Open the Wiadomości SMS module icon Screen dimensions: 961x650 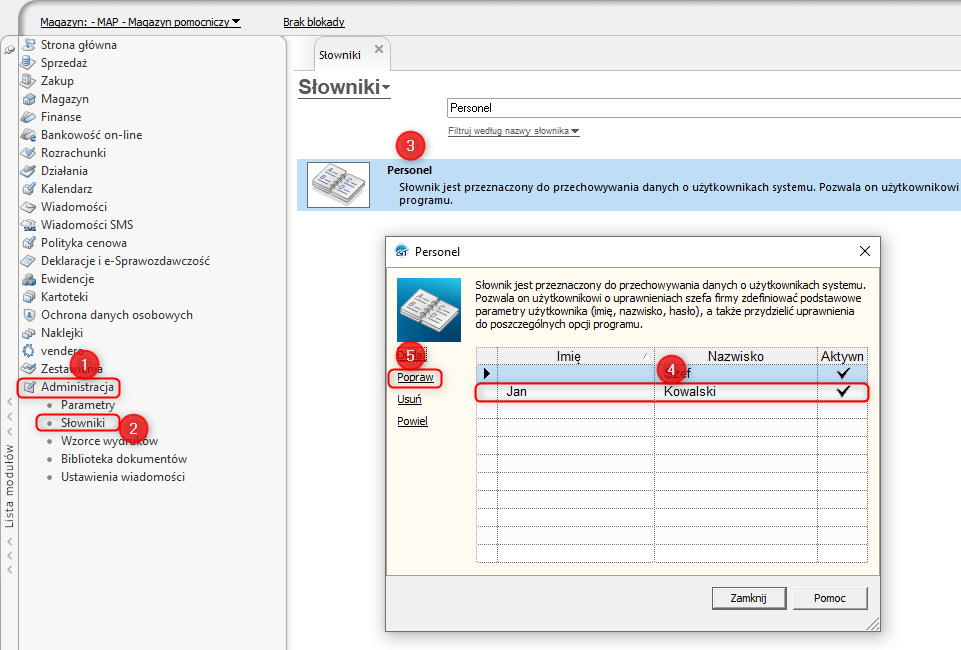tap(29, 225)
